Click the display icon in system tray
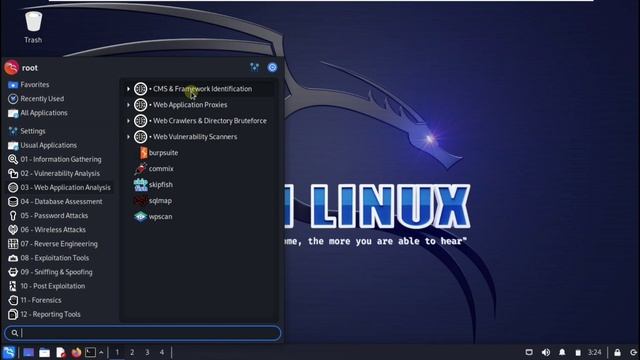 point(529,352)
